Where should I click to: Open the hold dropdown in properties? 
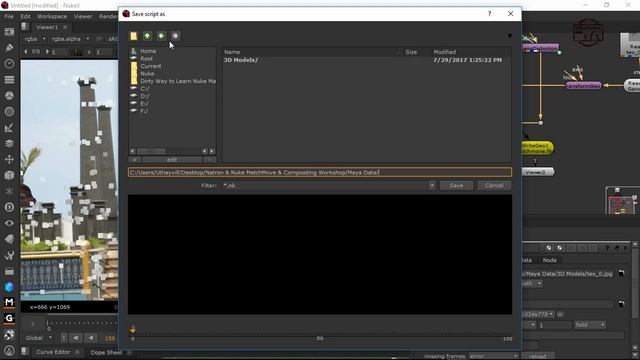pos(589,325)
